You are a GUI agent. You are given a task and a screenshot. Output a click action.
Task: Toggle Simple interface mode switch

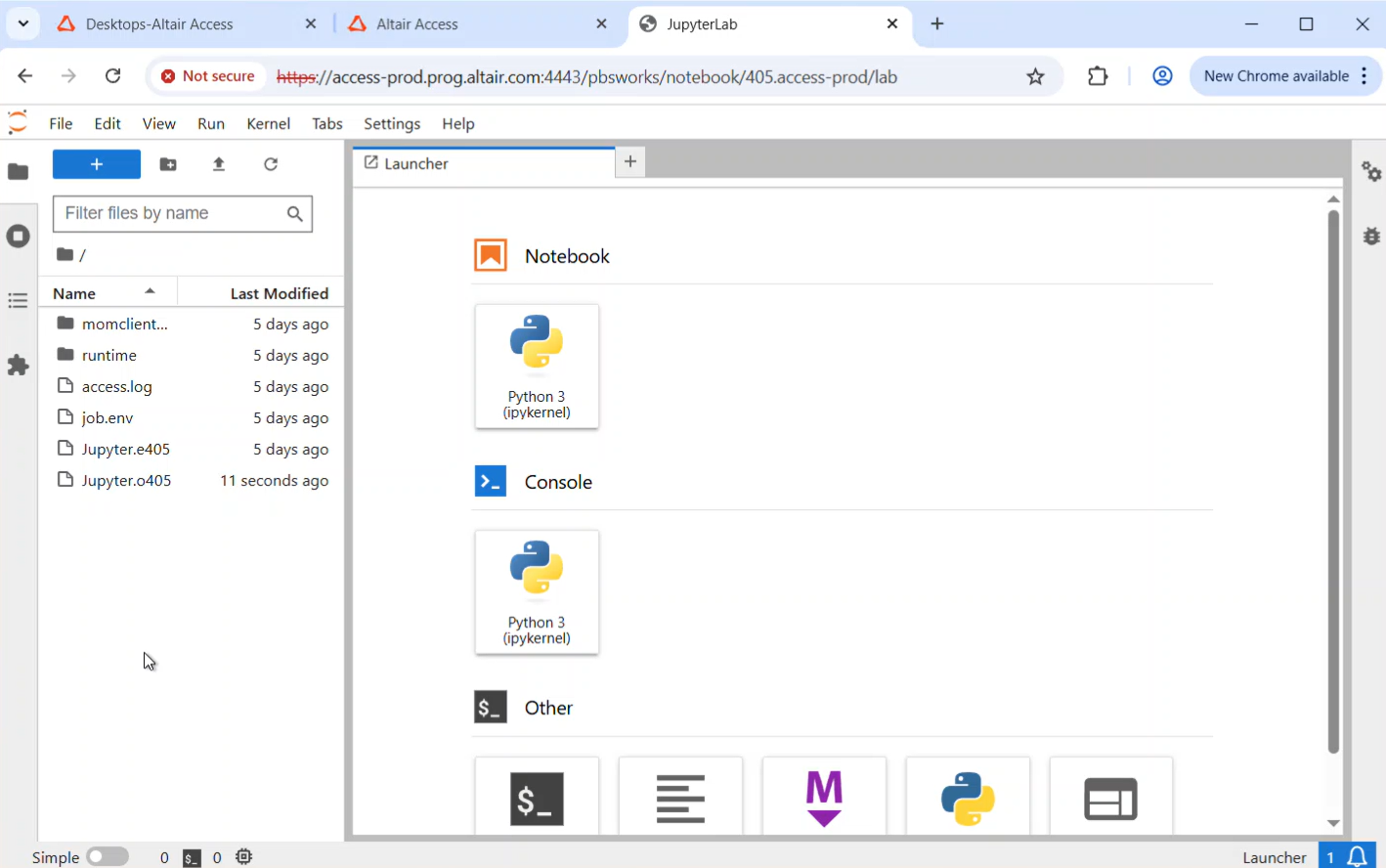click(x=108, y=857)
